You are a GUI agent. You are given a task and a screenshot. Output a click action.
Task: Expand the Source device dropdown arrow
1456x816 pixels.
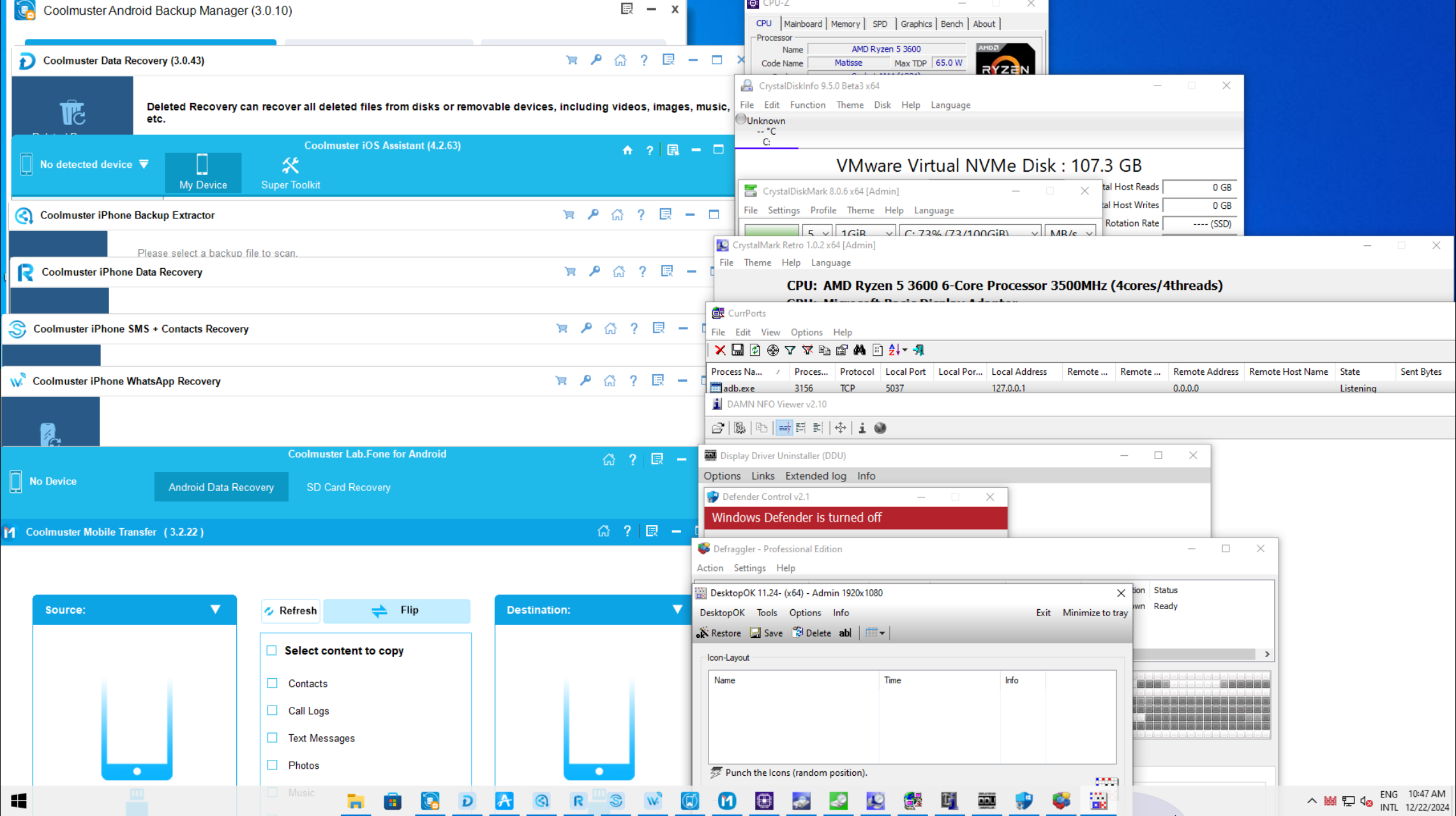(216, 609)
